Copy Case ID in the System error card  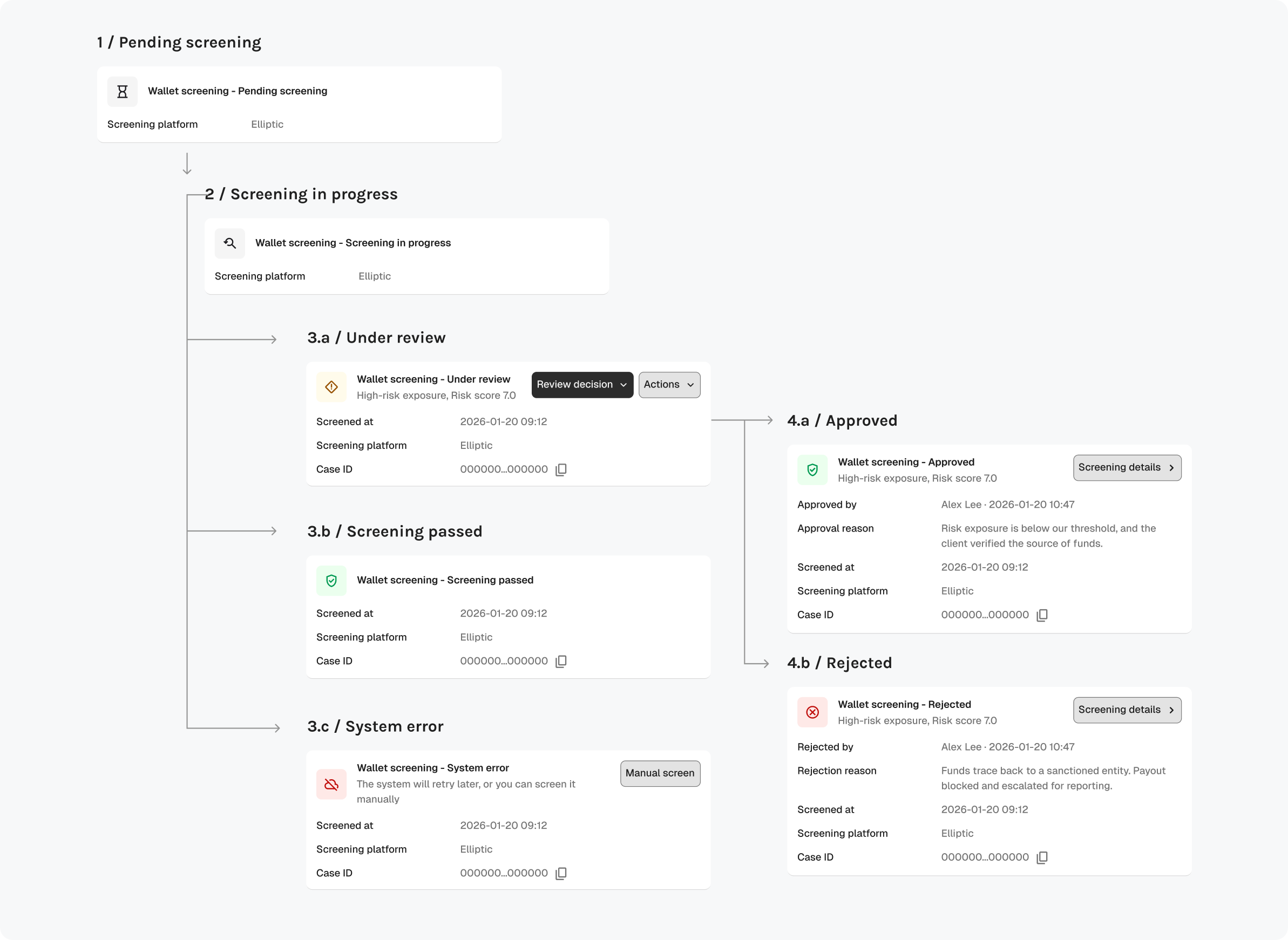(561, 874)
